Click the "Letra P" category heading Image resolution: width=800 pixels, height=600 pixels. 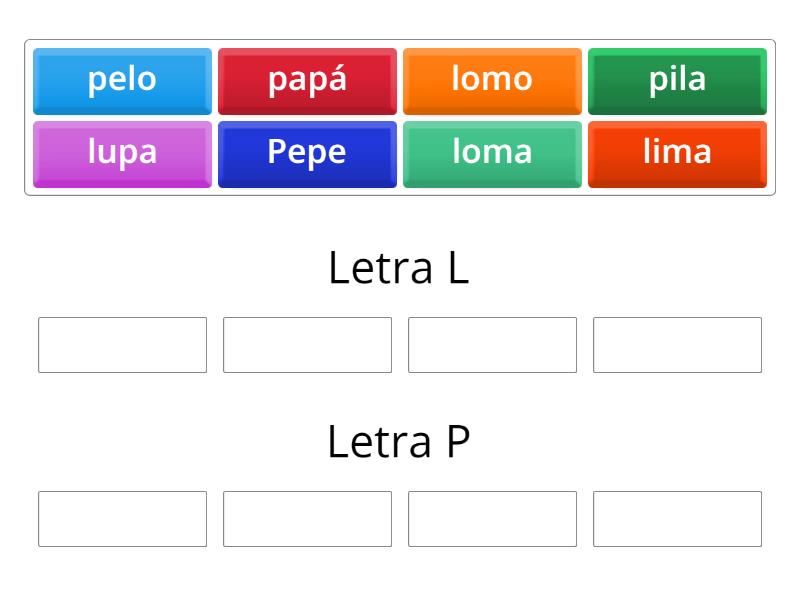click(399, 440)
